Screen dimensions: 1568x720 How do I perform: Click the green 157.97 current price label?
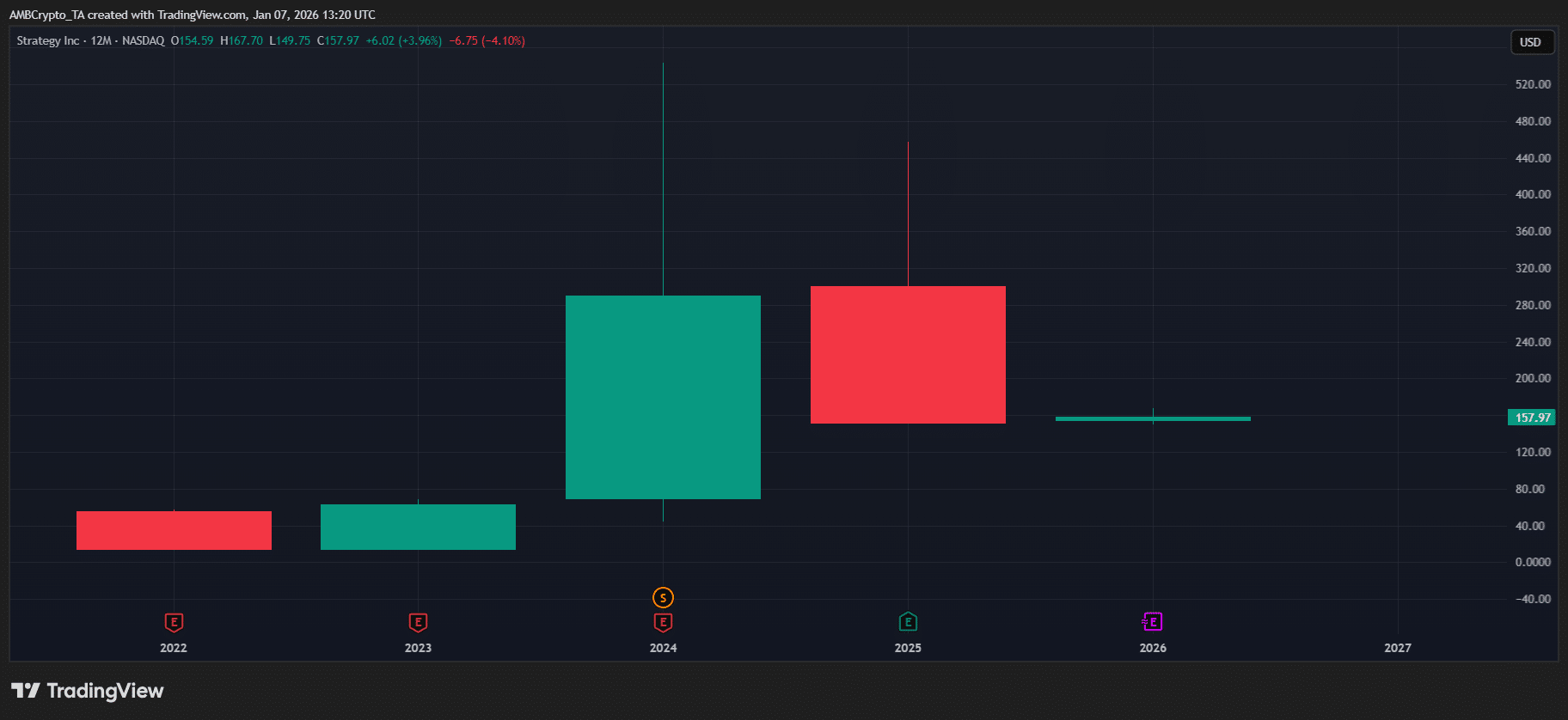click(x=1532, y=418)
